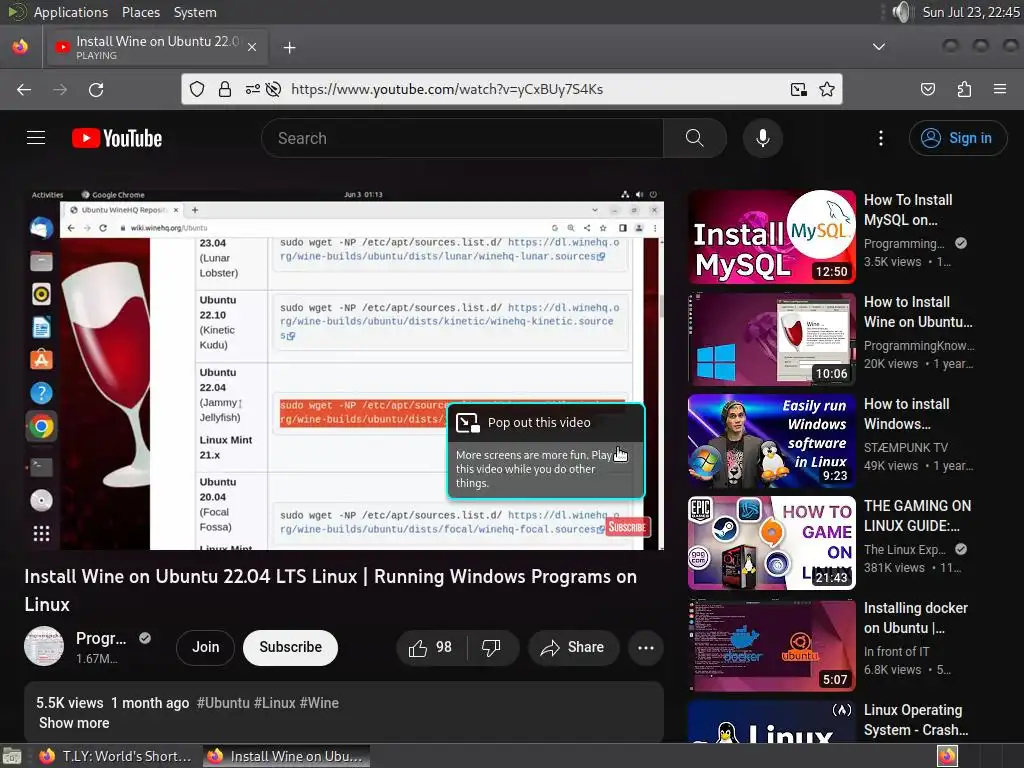
Task: Click picture-in-picture icon in address bar
Action: coord(799,89)
